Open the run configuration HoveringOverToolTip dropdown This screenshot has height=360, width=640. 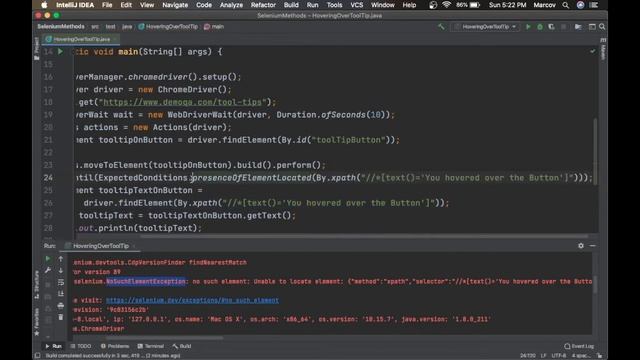pyautogui.click(x=485, y=27)
